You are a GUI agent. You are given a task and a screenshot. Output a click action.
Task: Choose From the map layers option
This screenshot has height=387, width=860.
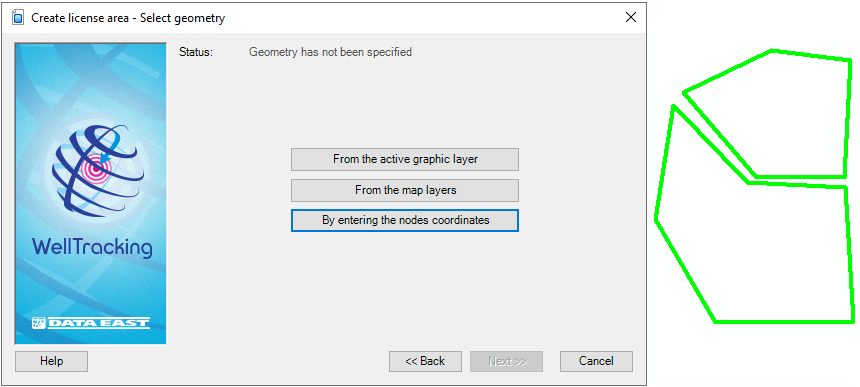tap(405, 190)
